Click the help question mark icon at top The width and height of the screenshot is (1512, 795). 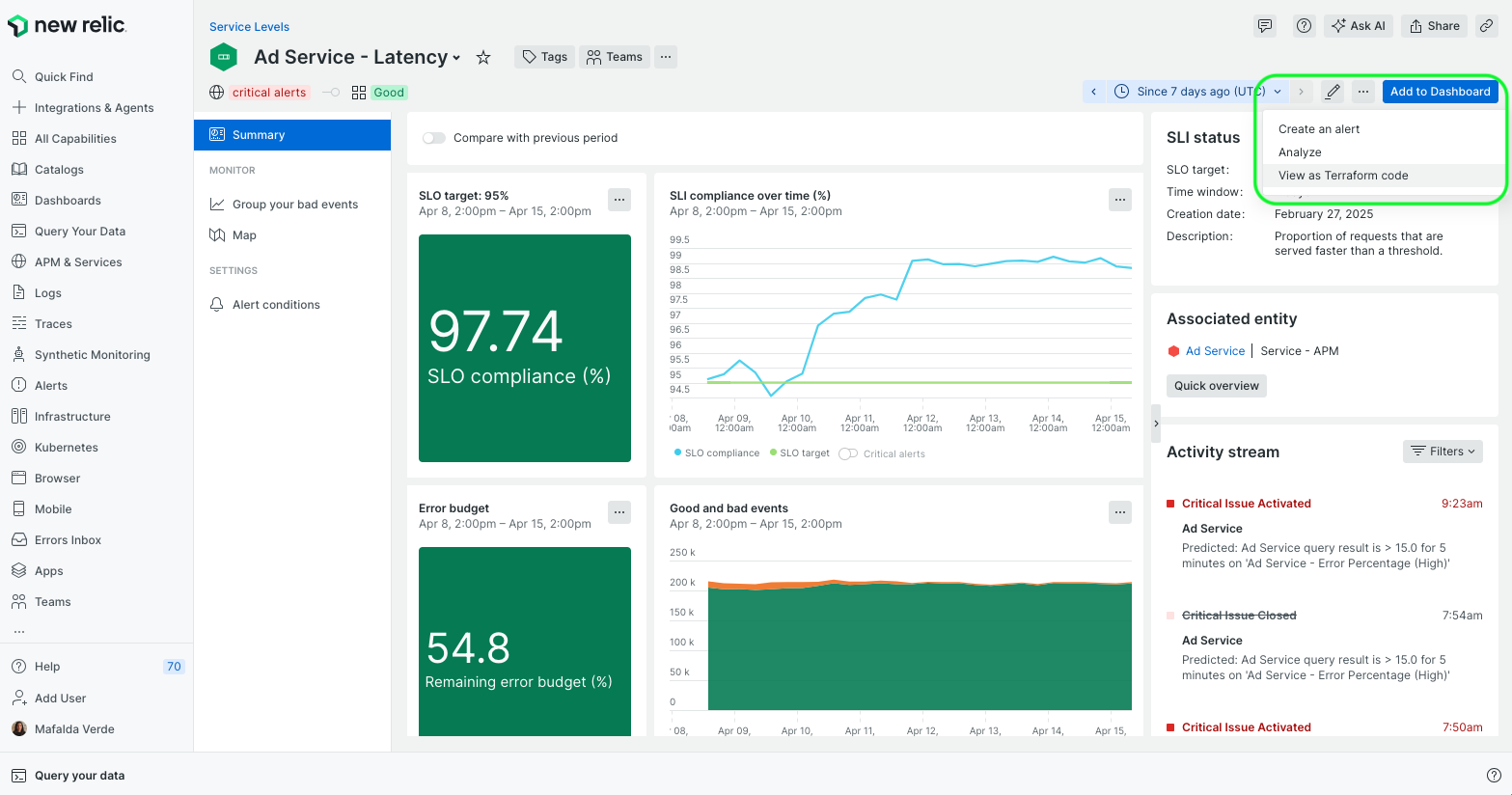[1304, 26]
